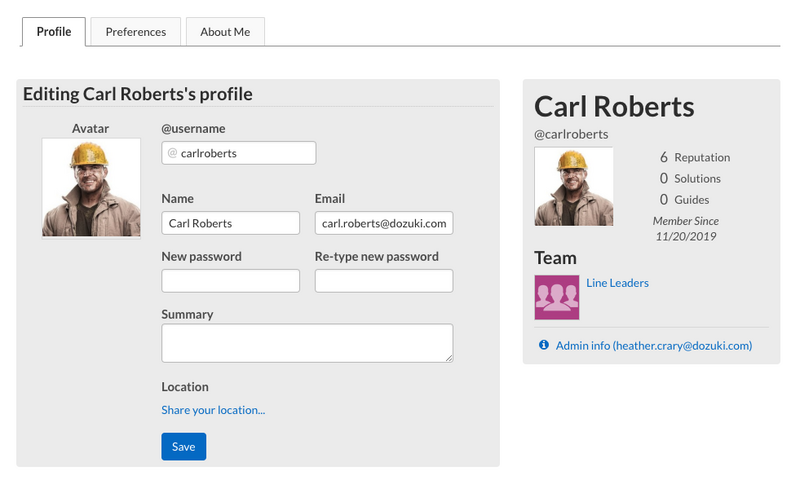Switch to the Preferences tab
The width and height of the screenshot is (800, 480).
click(135, 32)
